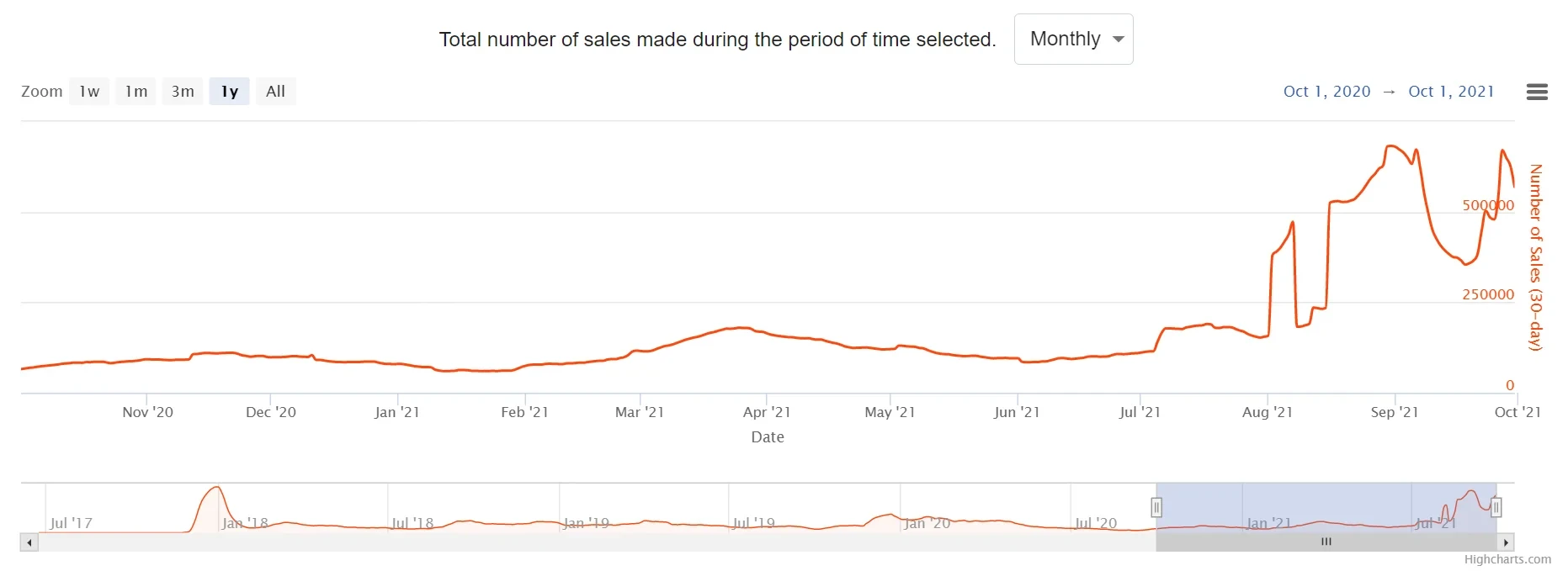
Task: Click the Jan '18 peak in navigator
Action: [217, 489]
